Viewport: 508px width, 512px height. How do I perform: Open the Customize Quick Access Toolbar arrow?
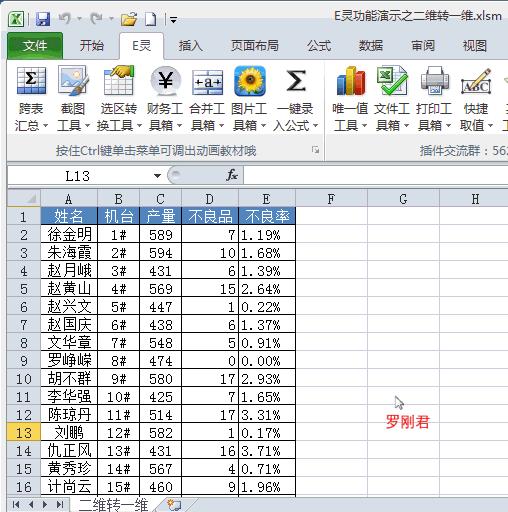tap(173, 20)
